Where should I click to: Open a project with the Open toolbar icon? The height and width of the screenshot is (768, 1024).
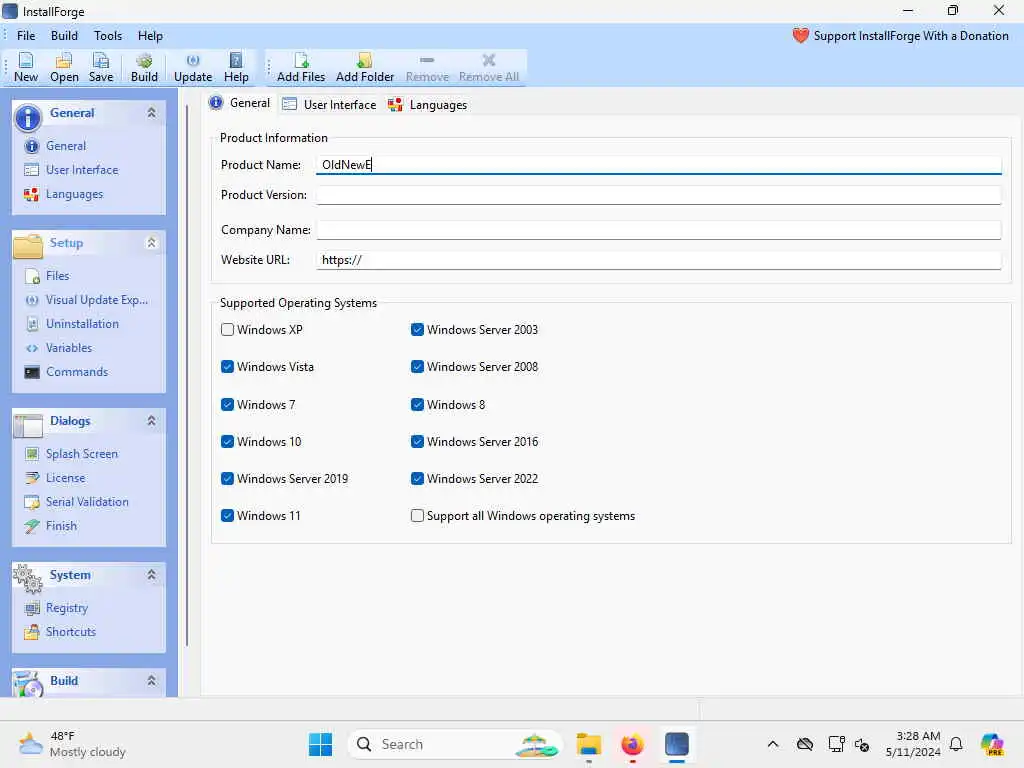pyautogui.click(x=64, y=67)
